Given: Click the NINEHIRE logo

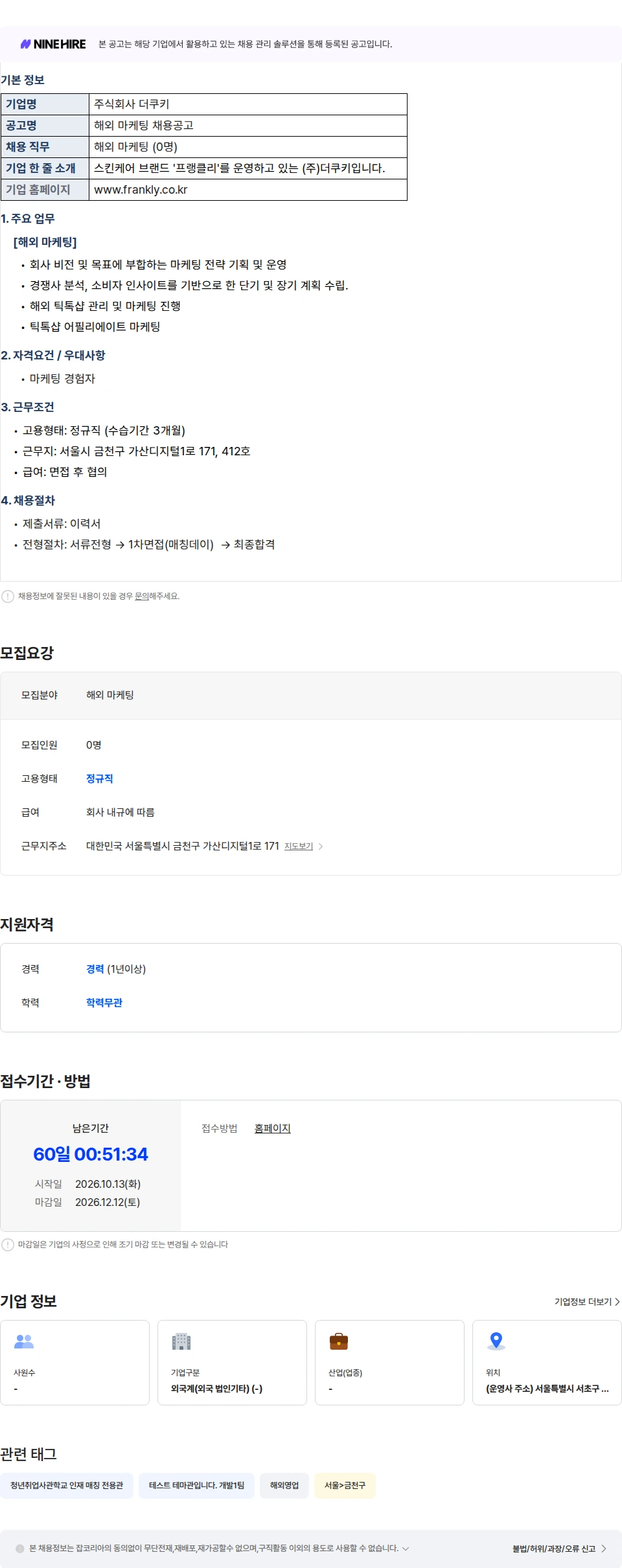Looking at the screenshot, I should (53, 44).
